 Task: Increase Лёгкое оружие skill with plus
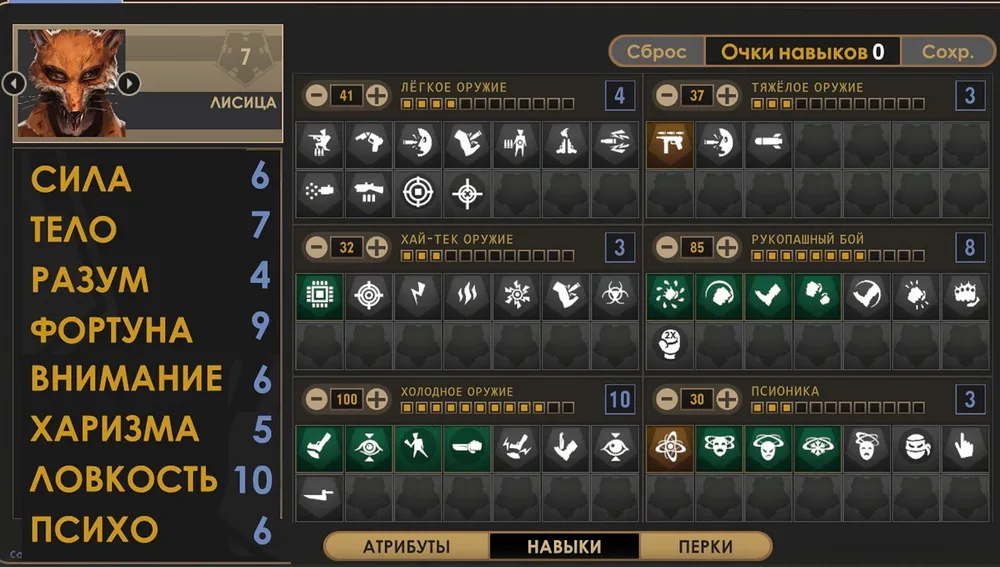[x=377, y=96]
